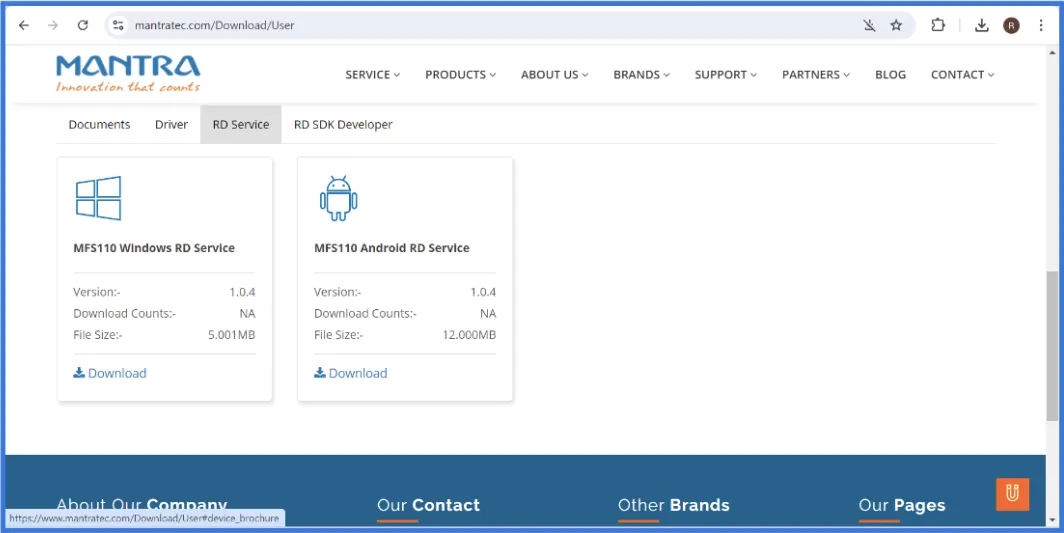1064x533 pixels.
Task: Click the Our Contact footer heading
Action: point(428,505)
